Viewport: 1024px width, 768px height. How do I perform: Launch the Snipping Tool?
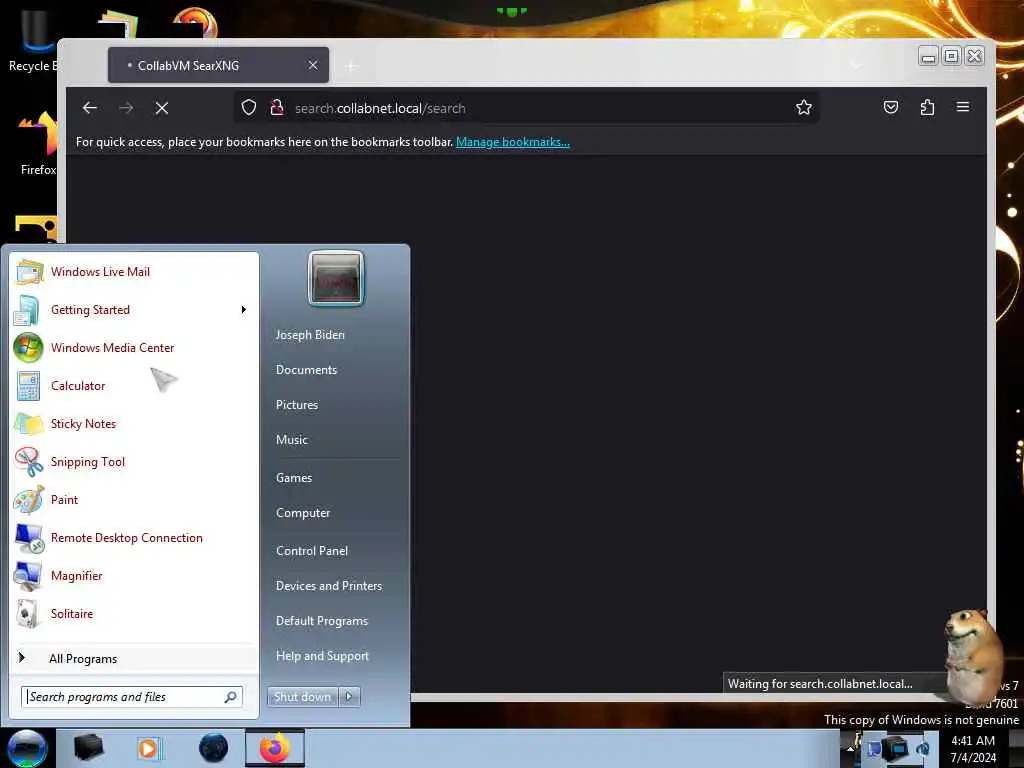[x=134, y=462]
